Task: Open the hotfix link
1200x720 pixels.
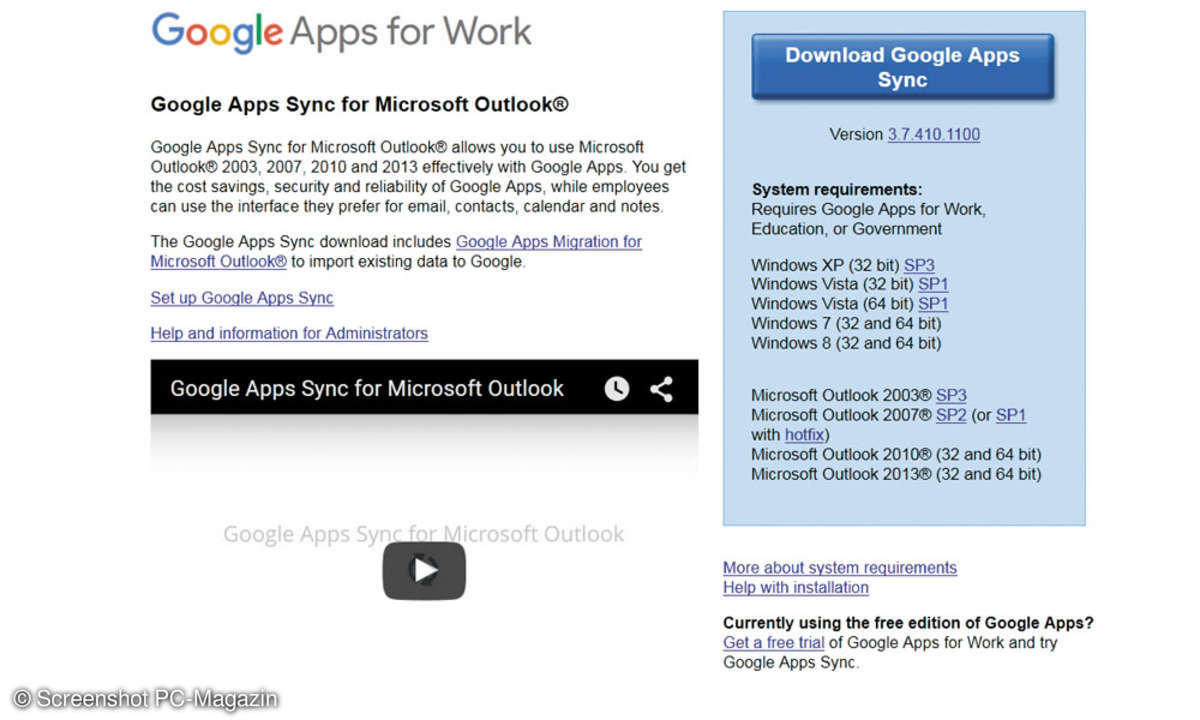Action: point(805,434)
